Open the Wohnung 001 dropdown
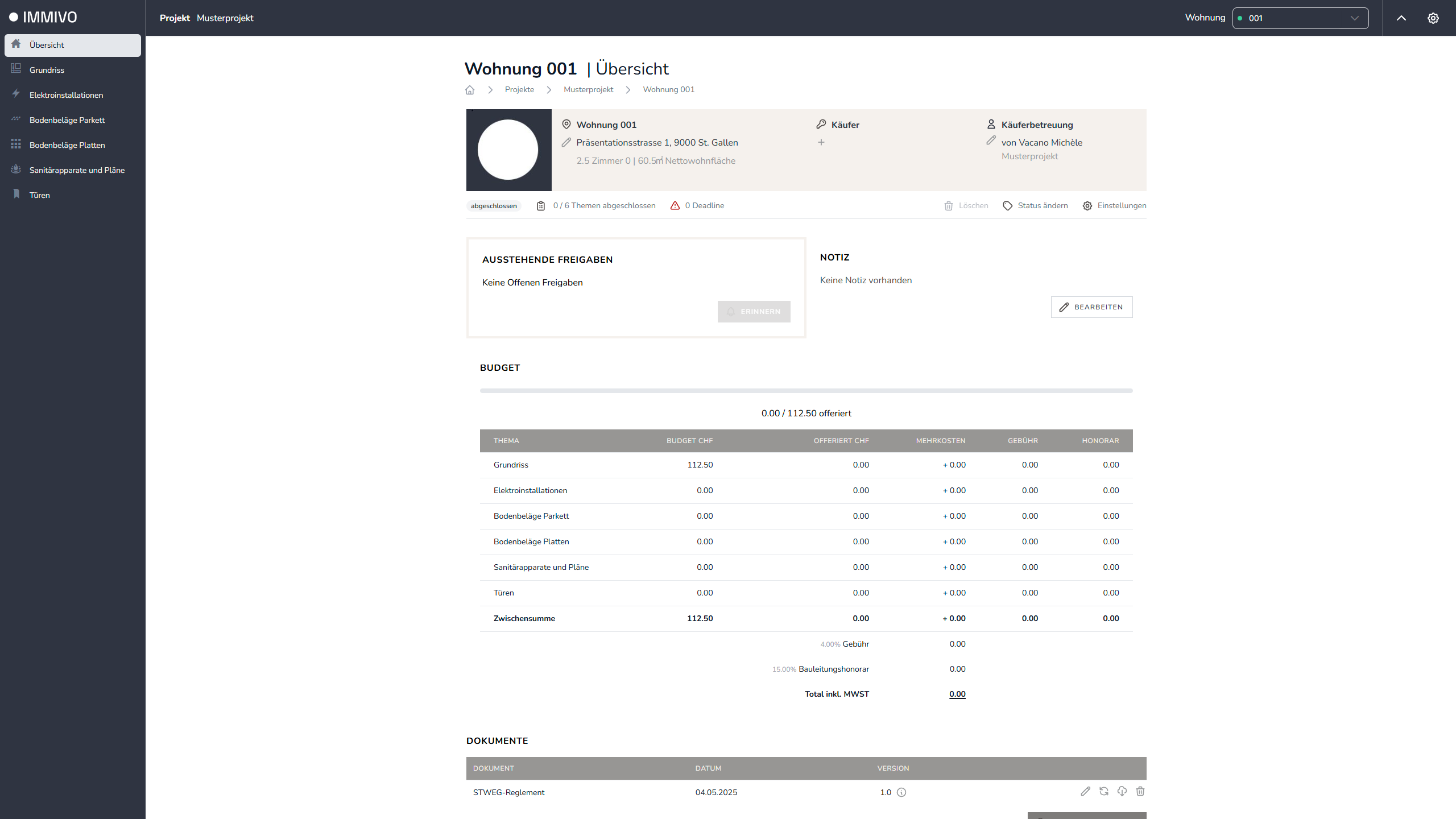 [x=1300, y=18]
